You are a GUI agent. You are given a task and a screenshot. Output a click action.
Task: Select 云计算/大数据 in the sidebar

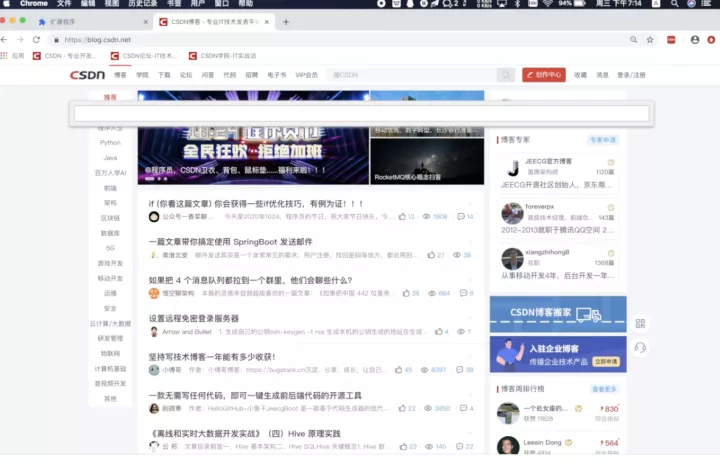pyautogui.click(x=110, y=323)
